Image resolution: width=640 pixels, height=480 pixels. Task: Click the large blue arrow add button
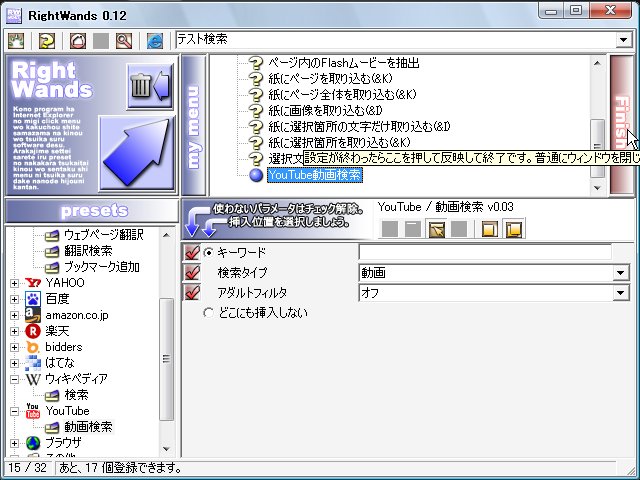pos(137,153)
